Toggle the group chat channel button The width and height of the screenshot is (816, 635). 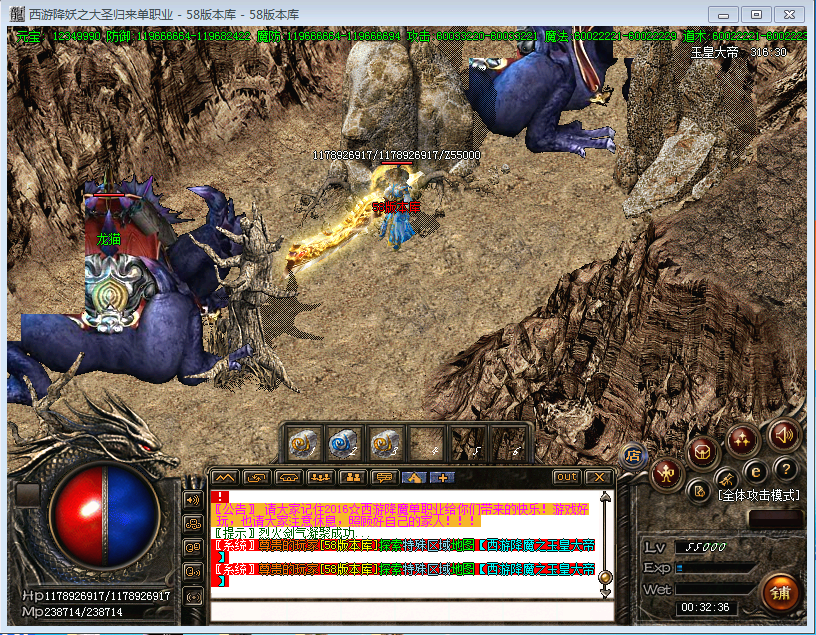pos(193,524)
